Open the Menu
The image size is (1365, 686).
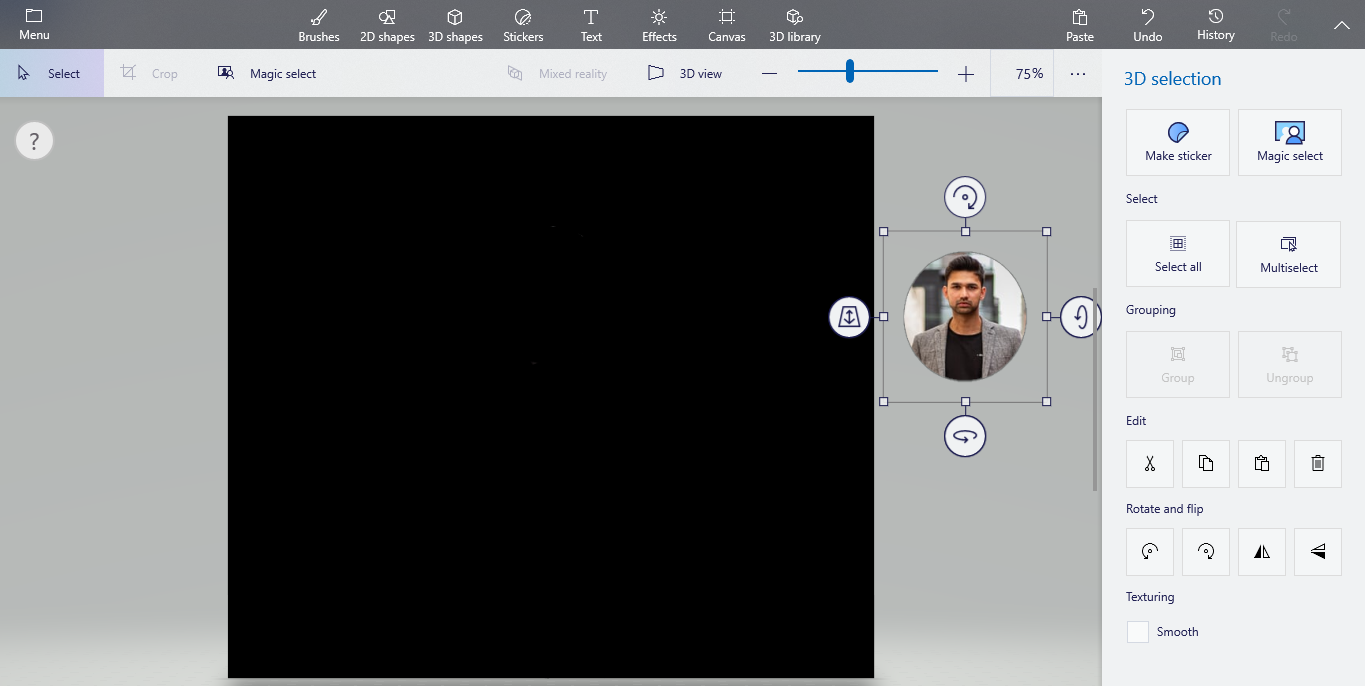point(33,25)
